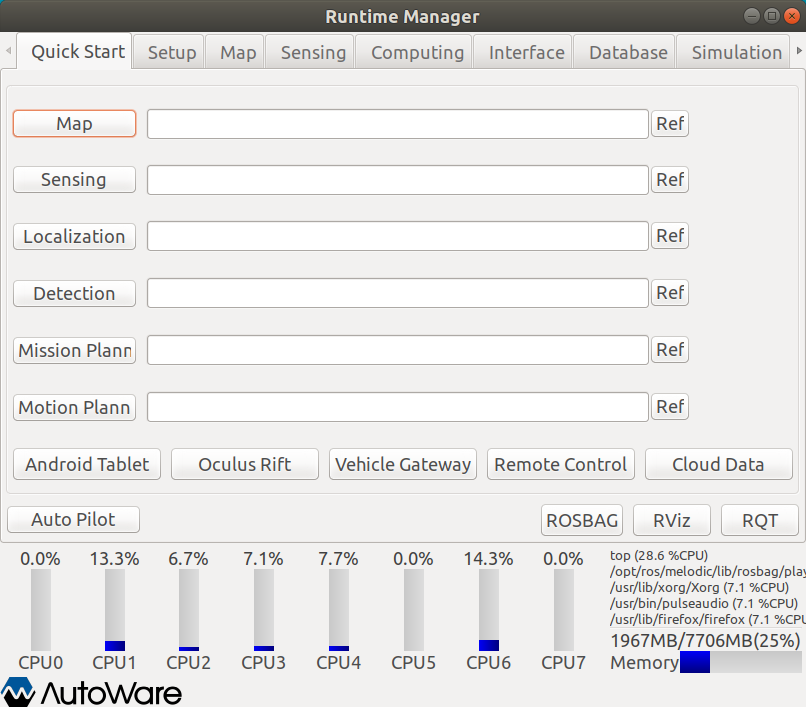Open the Database tab
Viewport: 806px width, 707px height.
pos(627,51)
